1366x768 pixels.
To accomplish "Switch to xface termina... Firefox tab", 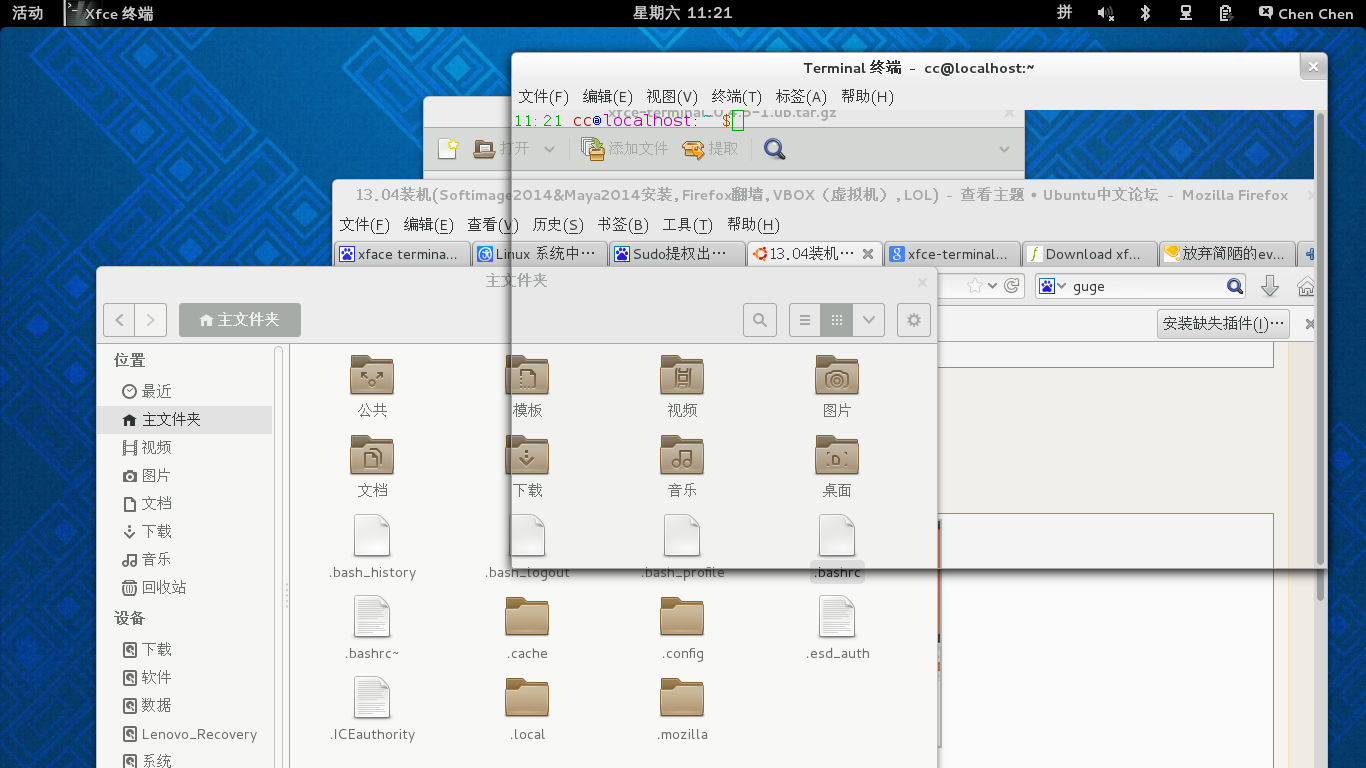I will click(401, 254).
